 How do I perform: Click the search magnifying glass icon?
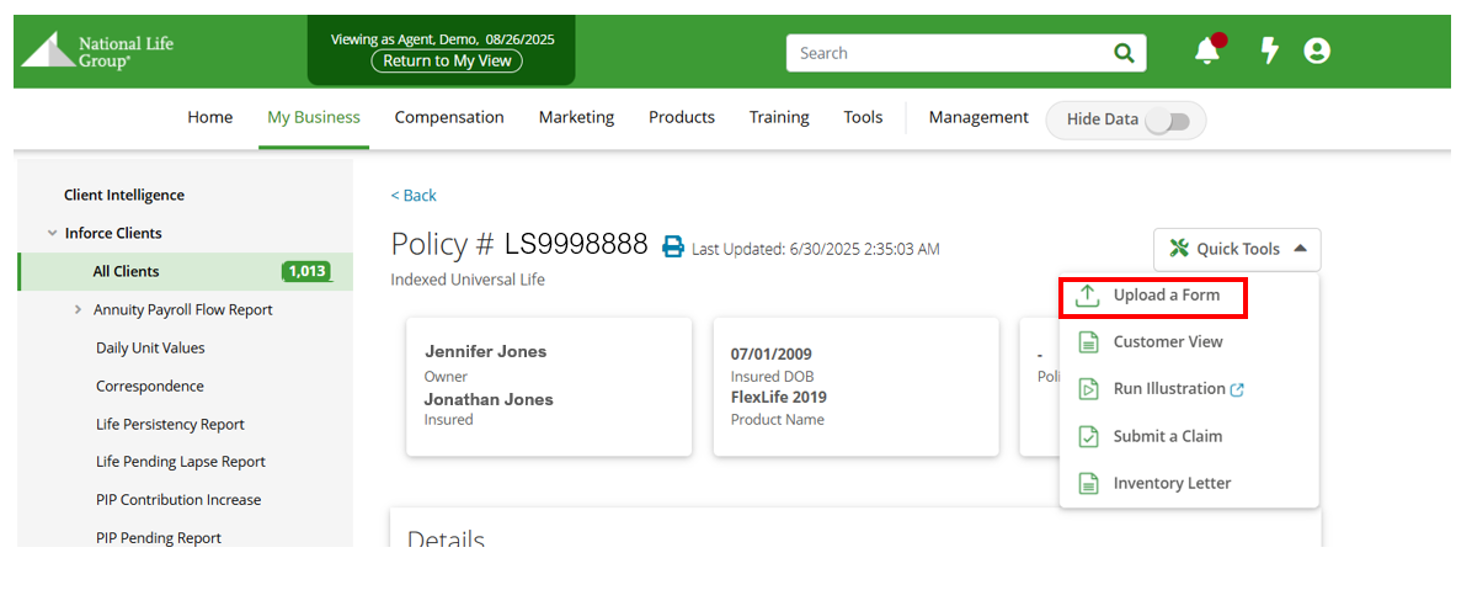(1124, 54)
